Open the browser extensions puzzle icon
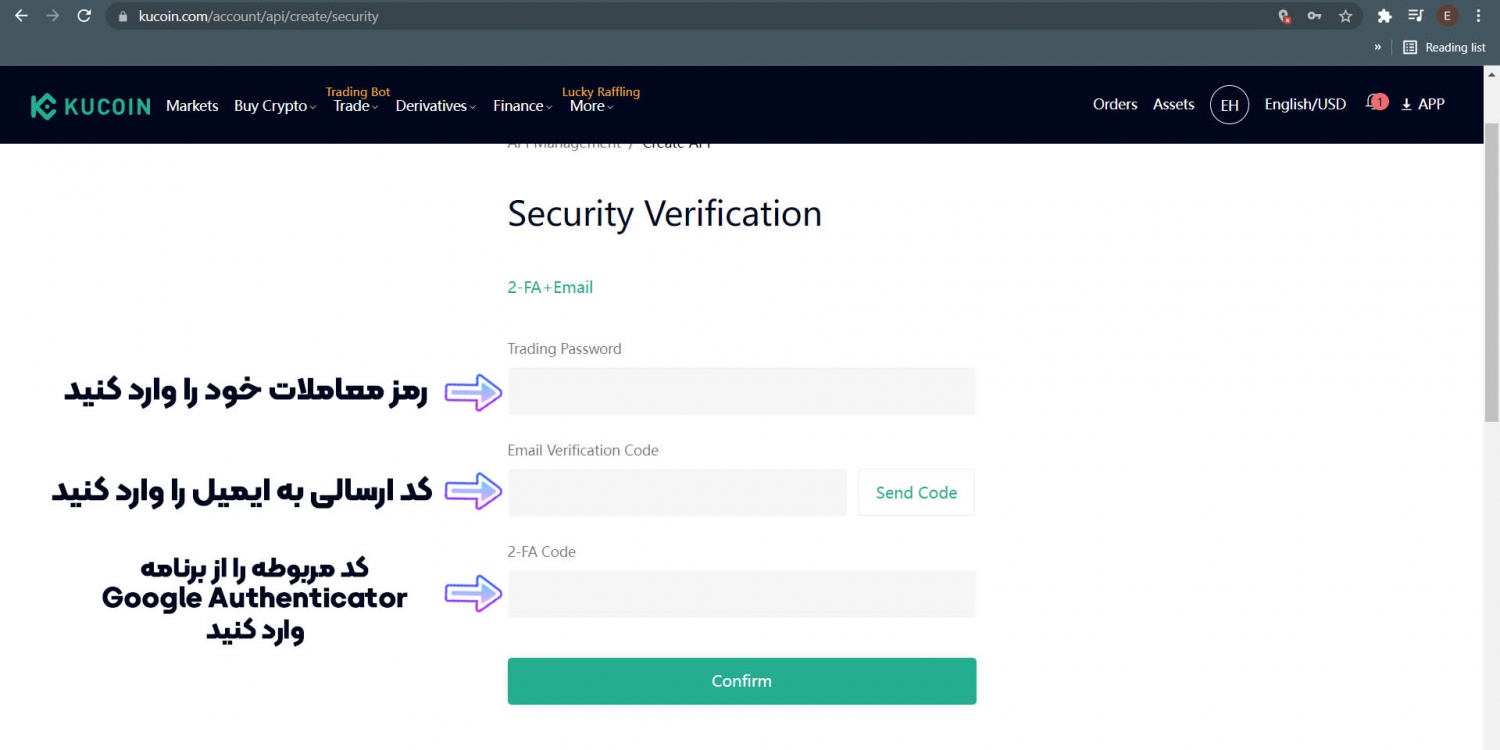Screen dimensions: 1500x750 coord(1384,16)
